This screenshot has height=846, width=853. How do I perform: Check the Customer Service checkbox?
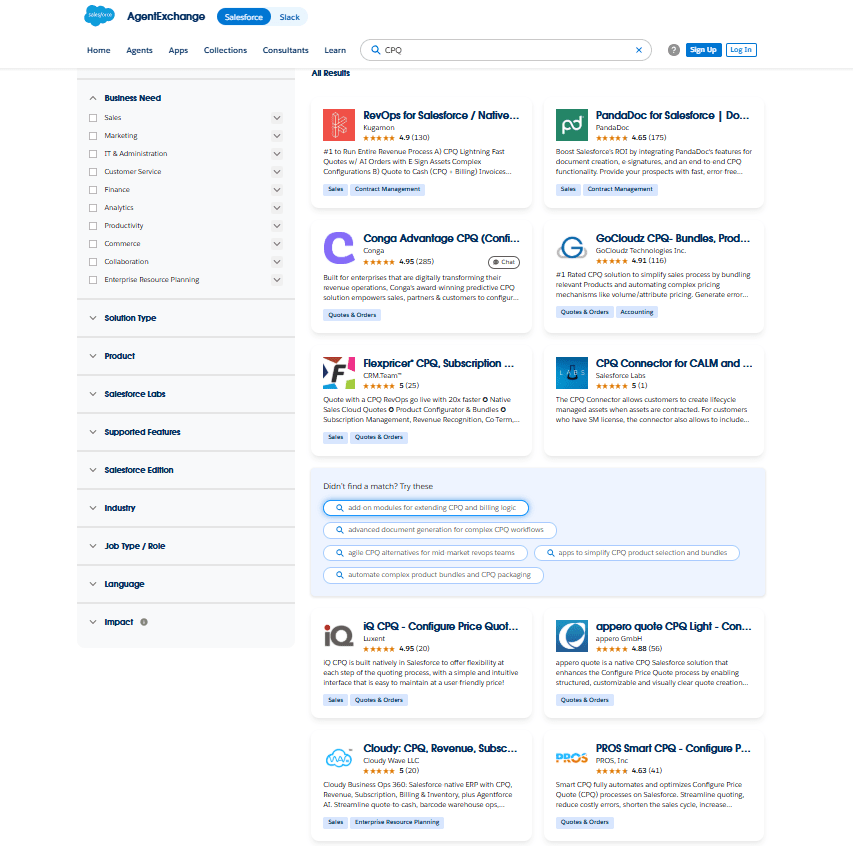click(x=93, y=171)
